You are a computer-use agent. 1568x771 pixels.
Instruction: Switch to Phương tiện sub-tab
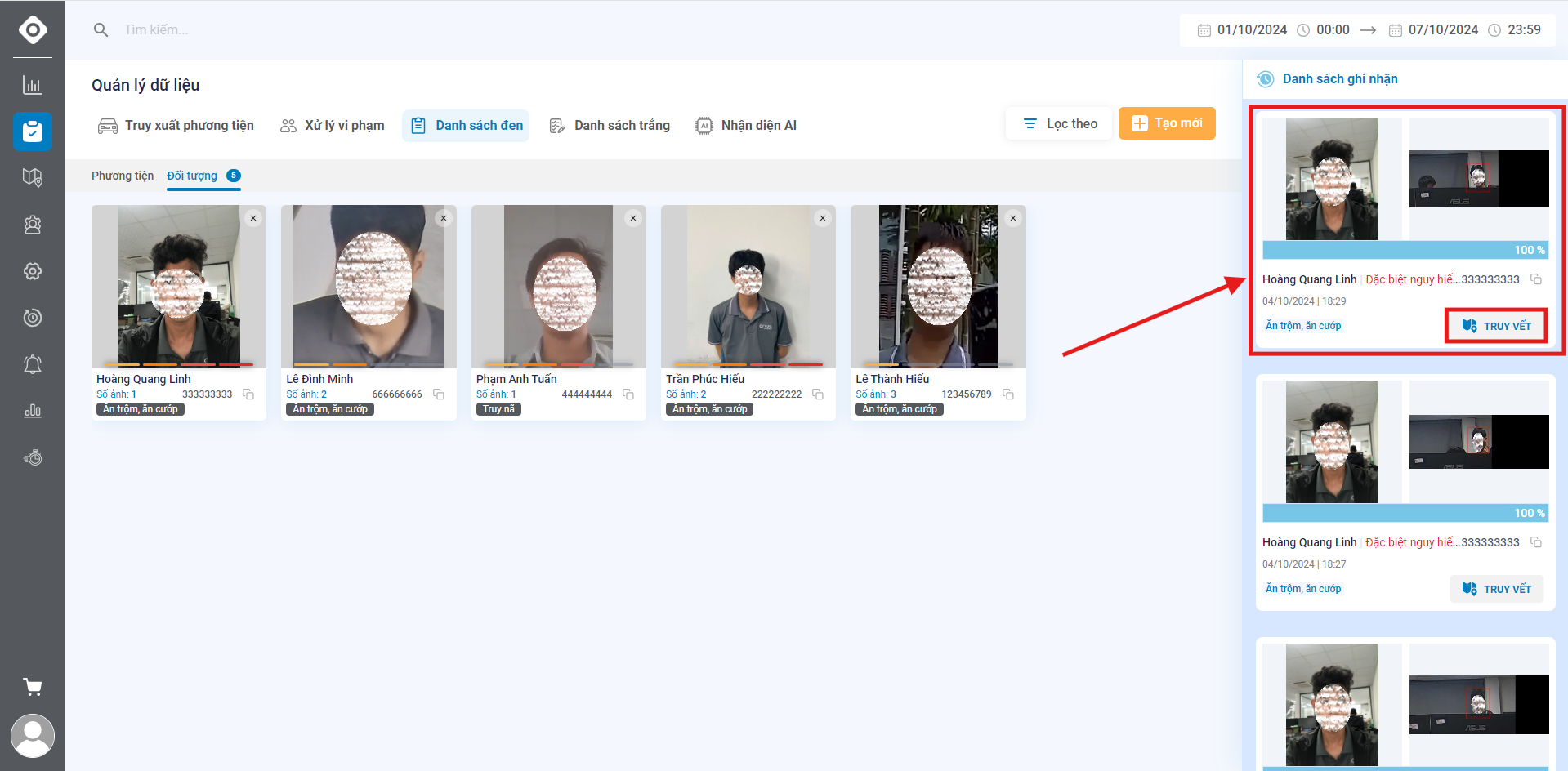[123, 176]
